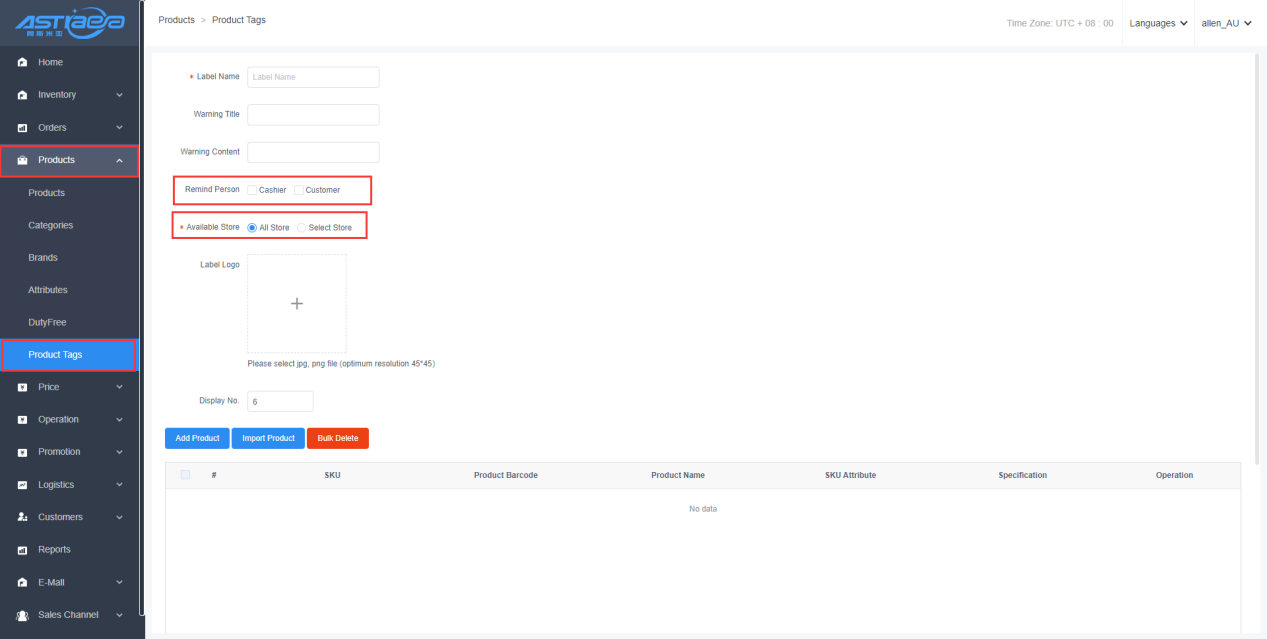Viewport: 1267px width, 639px height.
Task: Click the Logistics icon in sidebar
Action: point(22,485)
